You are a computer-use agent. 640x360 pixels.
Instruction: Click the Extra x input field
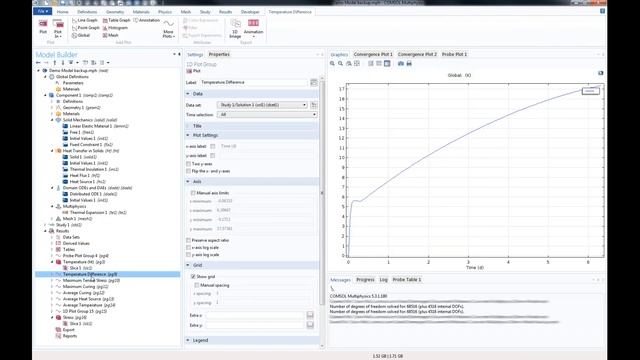[x=255, y=315]
